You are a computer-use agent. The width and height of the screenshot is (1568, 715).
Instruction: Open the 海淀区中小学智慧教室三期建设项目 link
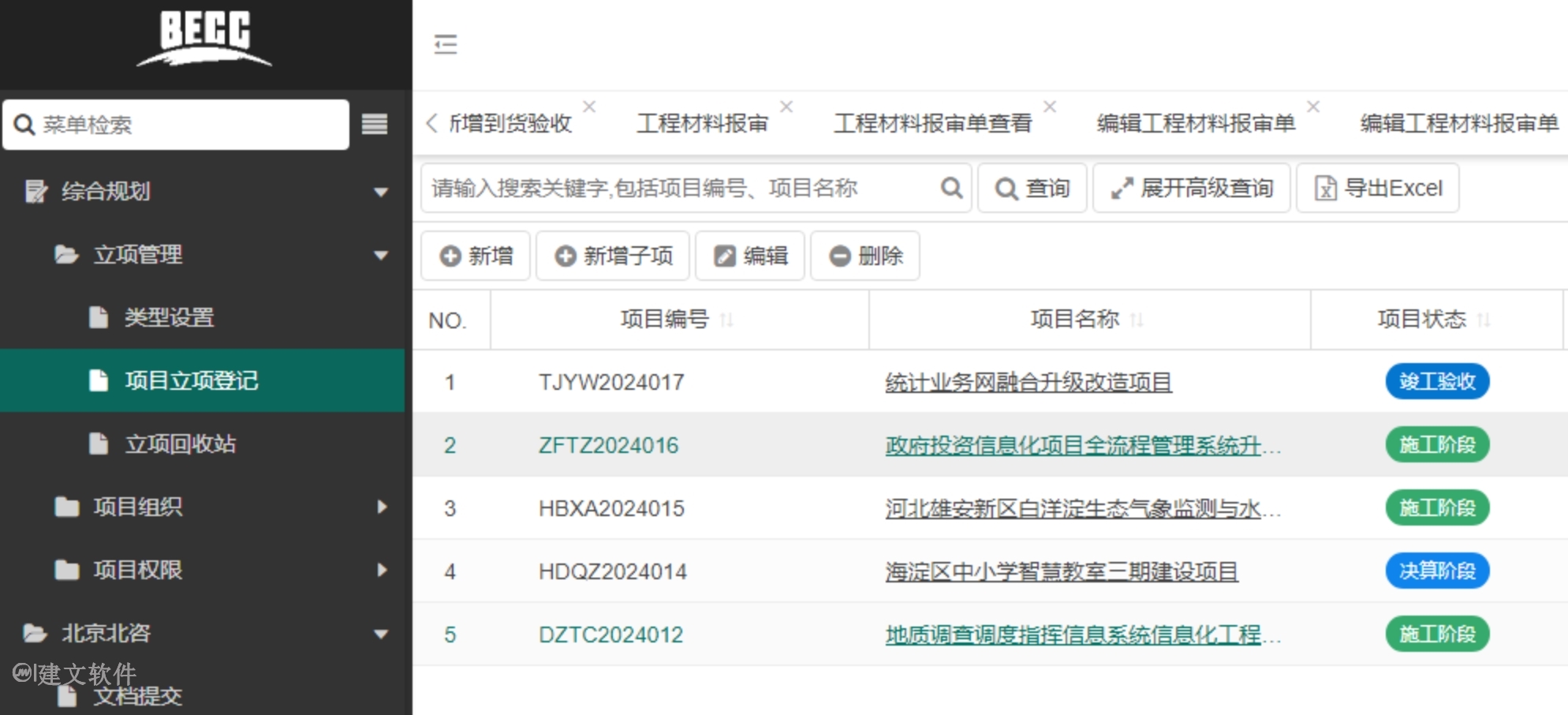[1062, 571]
